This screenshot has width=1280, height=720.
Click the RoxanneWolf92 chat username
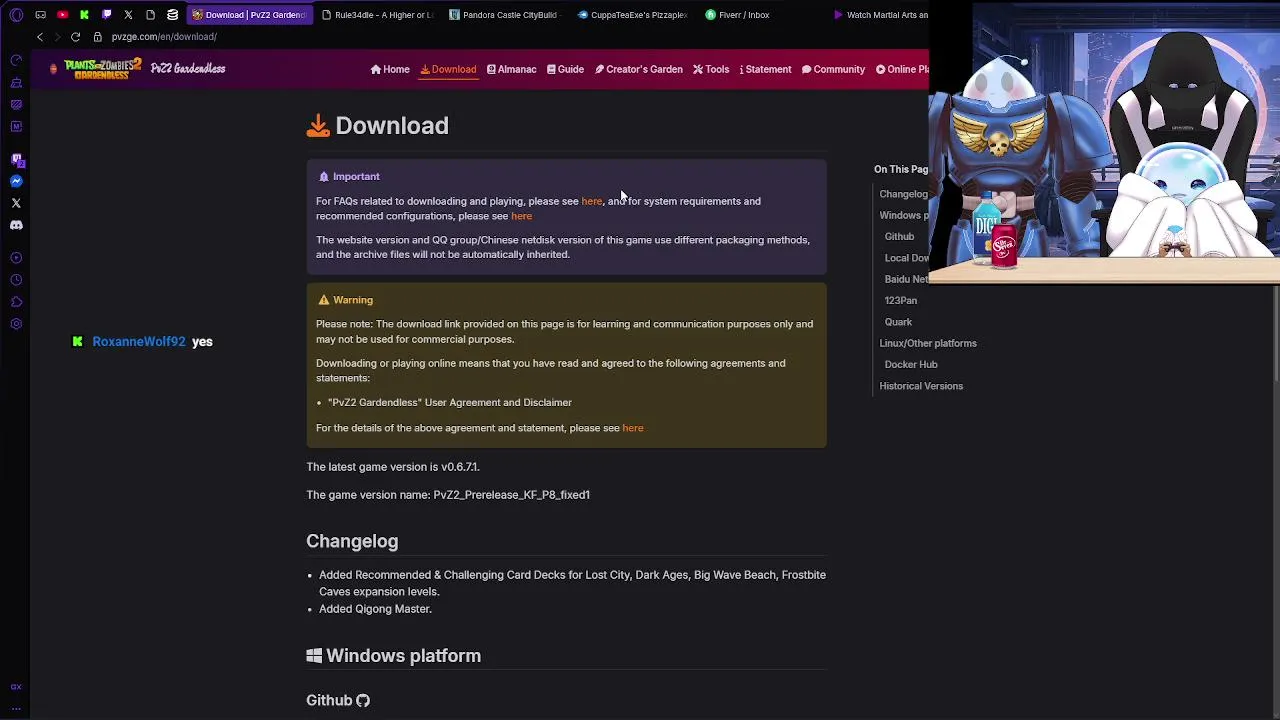139,342
